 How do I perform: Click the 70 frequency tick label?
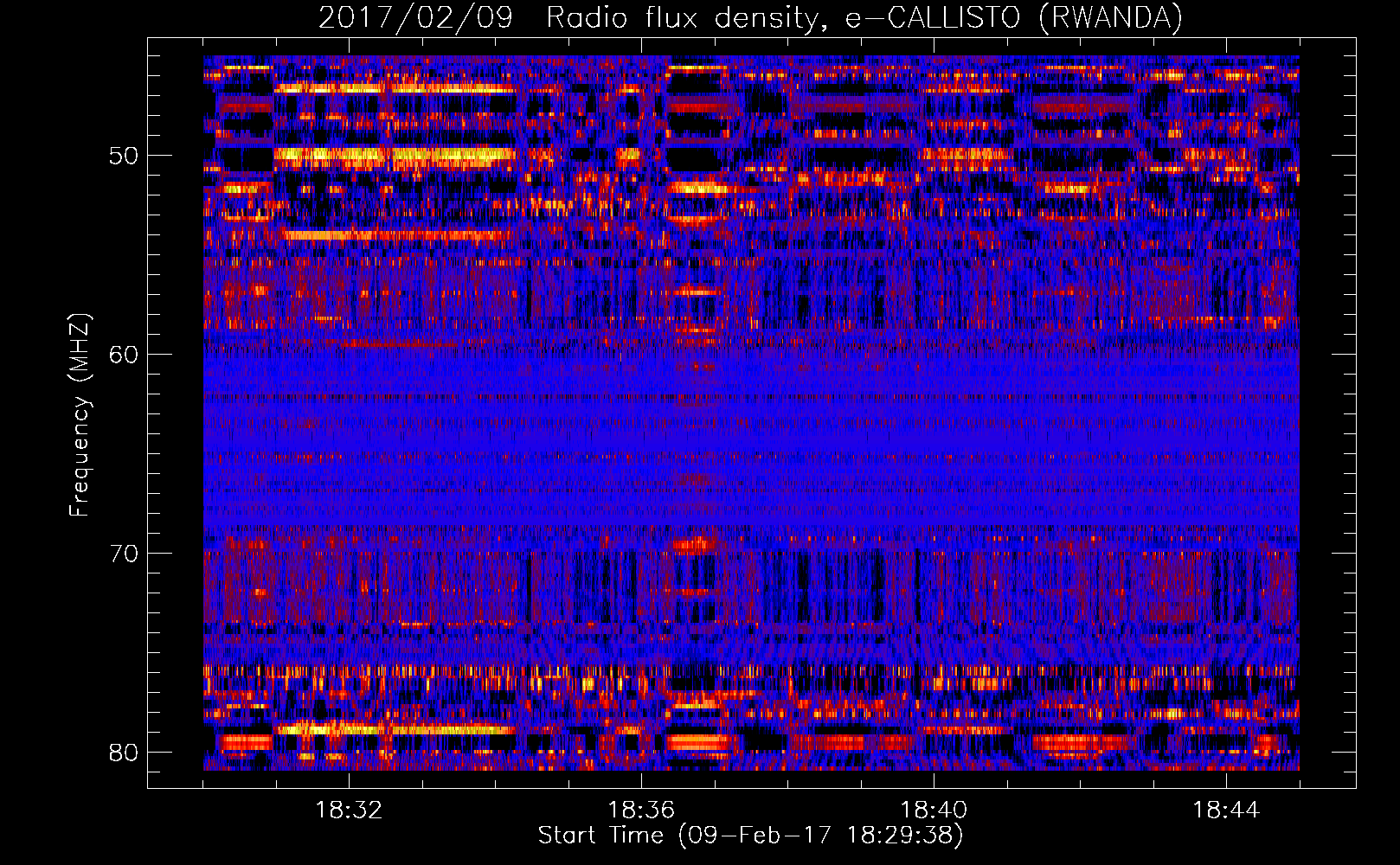pos(124,554)
